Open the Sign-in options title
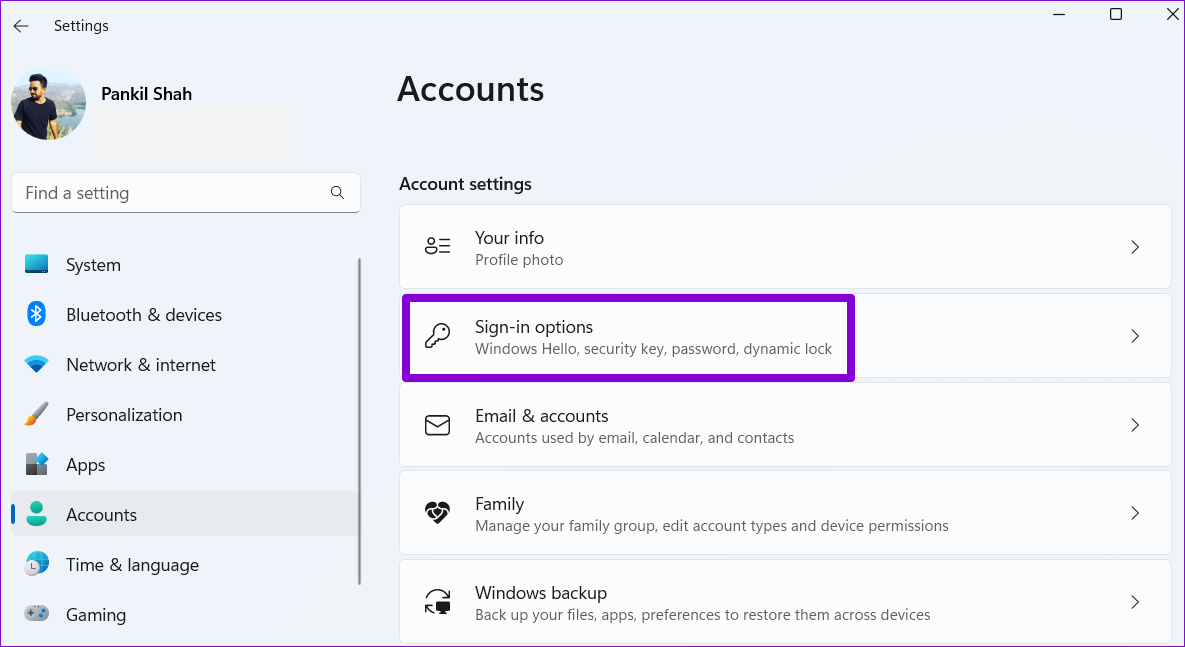The width and height of the screenshot is (1185, 647). click(534, 327)
